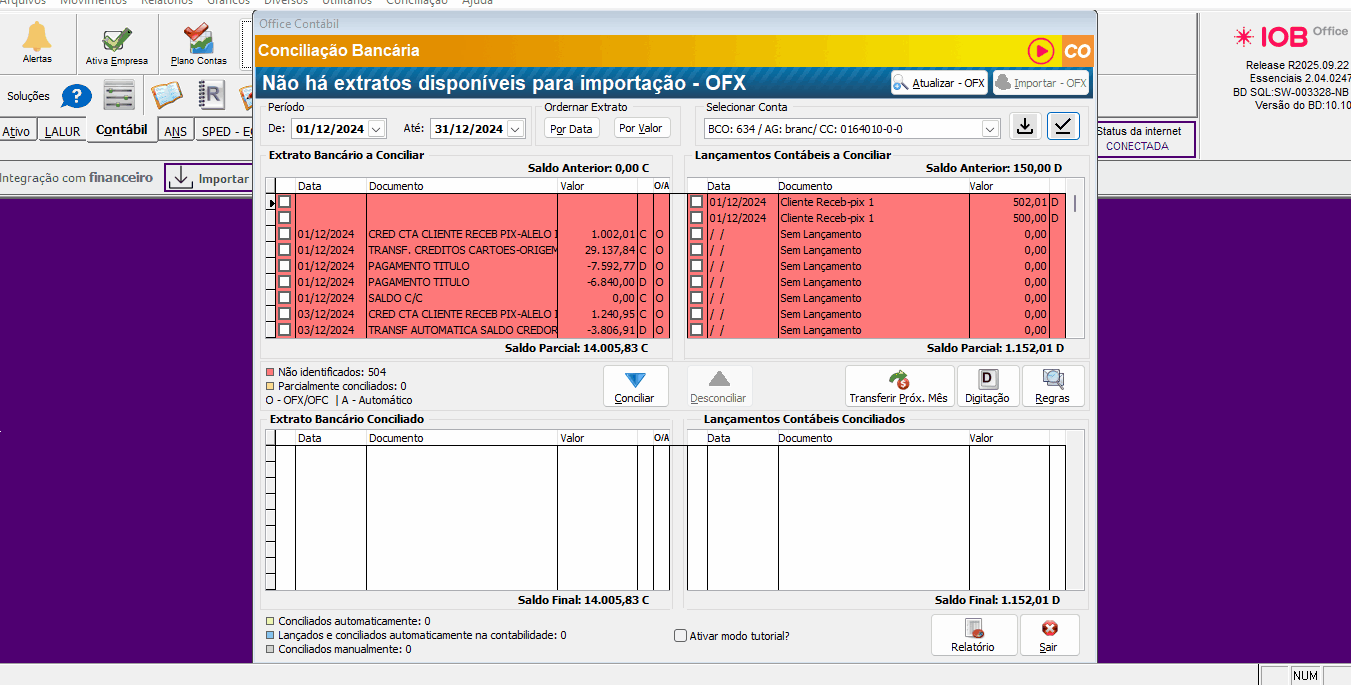1351x685 pixels.
Task: Expand the Até end date dropdown
Action: point(515,129)
